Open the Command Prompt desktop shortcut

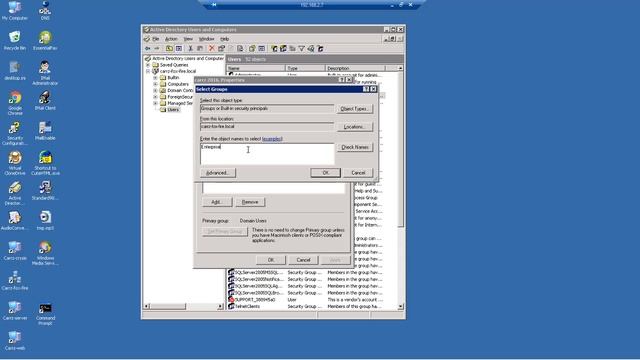point(45,313)
